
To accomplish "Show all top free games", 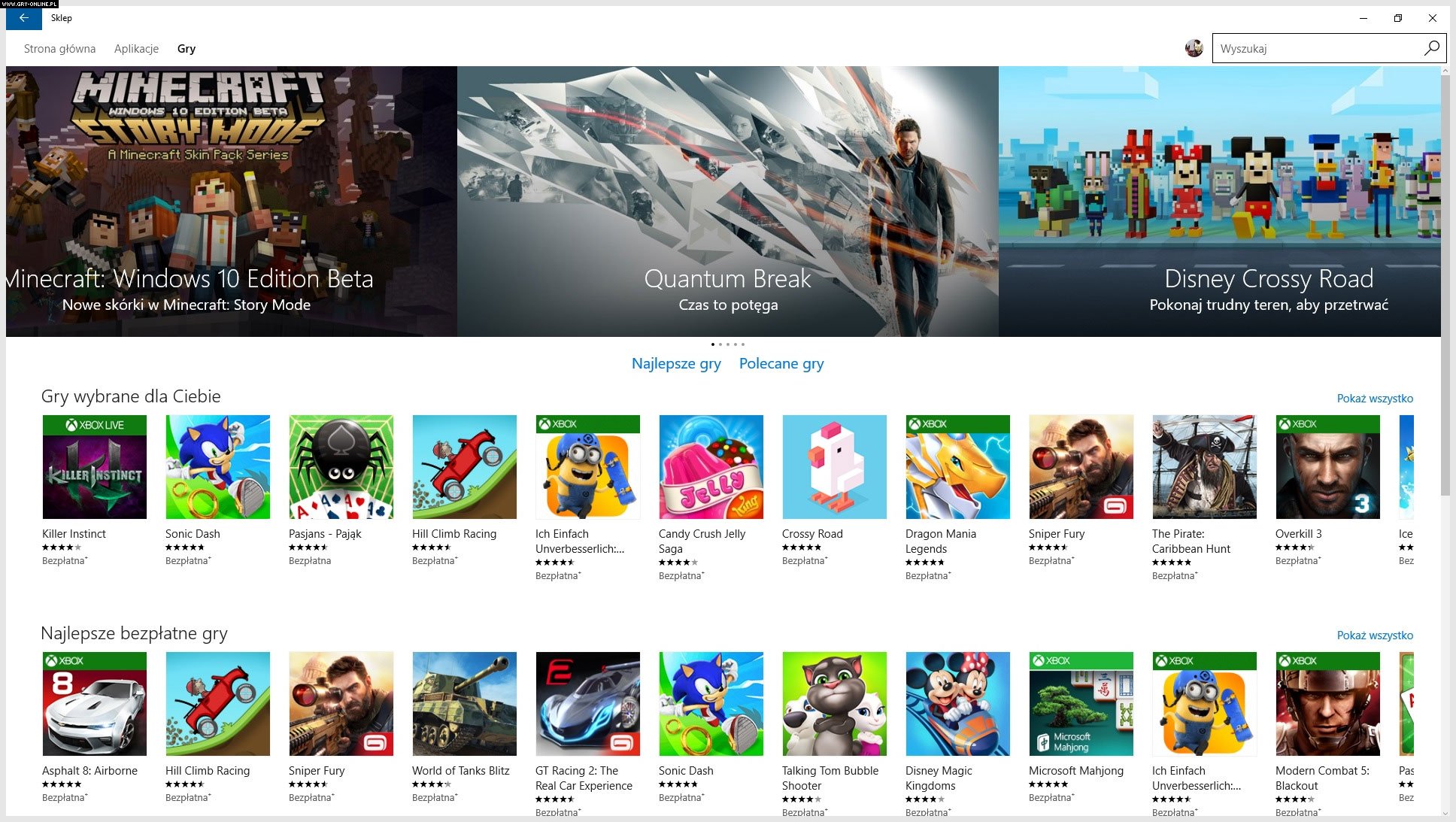I will pos(1375,635).
